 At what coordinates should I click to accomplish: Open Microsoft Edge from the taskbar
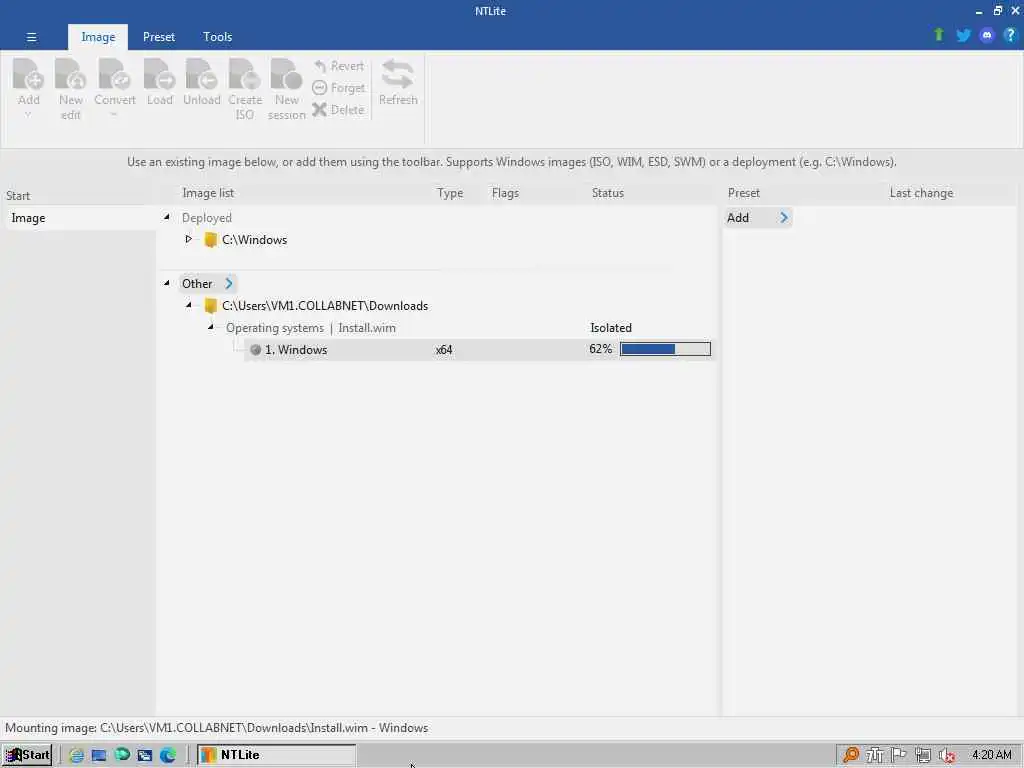click(x=168, y=755)
